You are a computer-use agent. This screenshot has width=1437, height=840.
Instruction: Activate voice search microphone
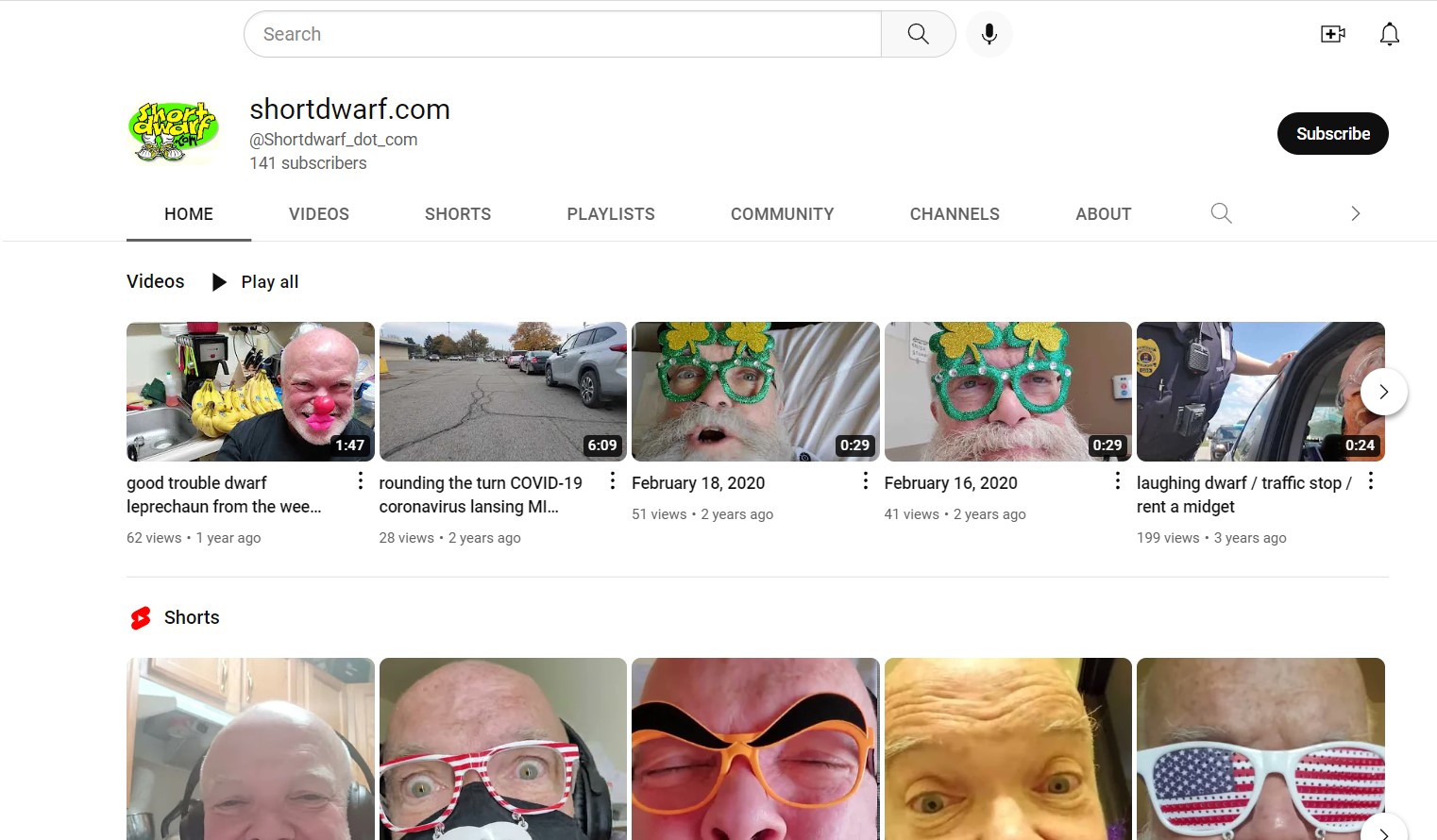[x=989, y=34]
